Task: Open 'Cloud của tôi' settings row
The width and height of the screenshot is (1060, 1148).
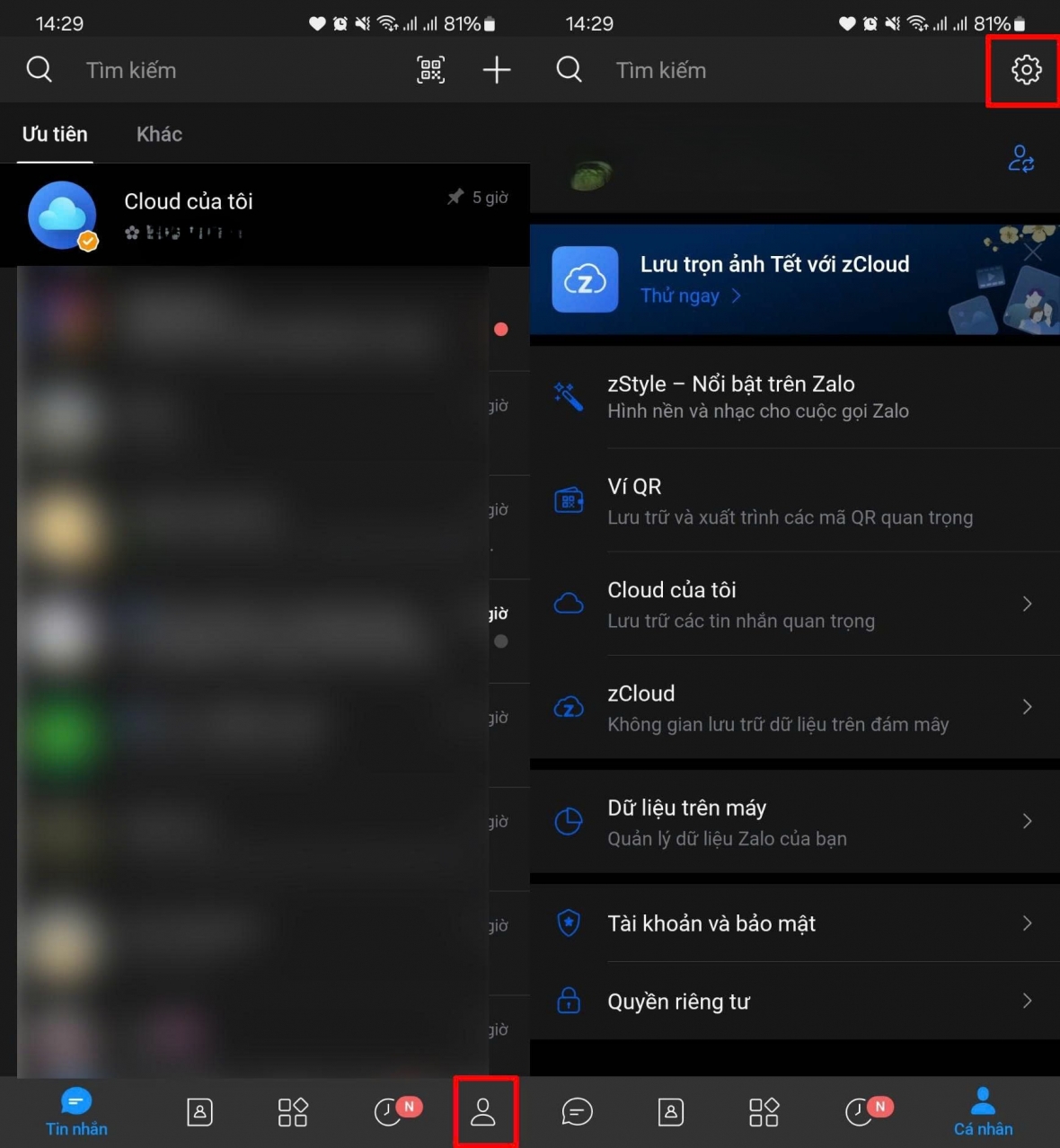Action: tap(795, 604)
